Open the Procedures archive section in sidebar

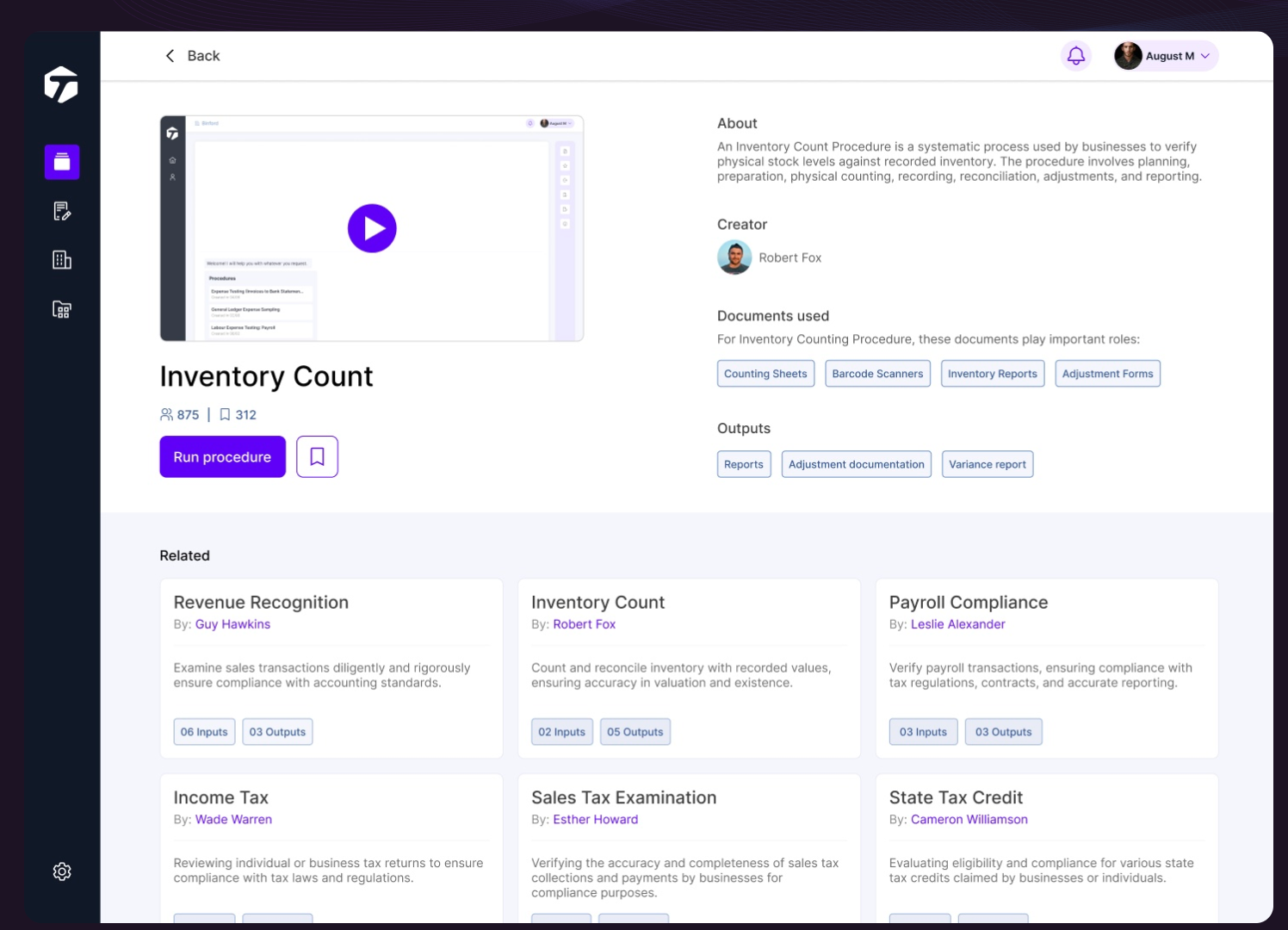coord(61,162)
